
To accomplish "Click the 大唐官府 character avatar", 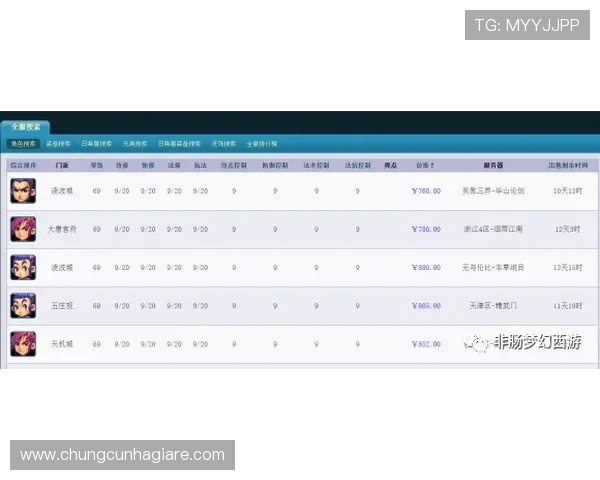I will coord(22,229).
